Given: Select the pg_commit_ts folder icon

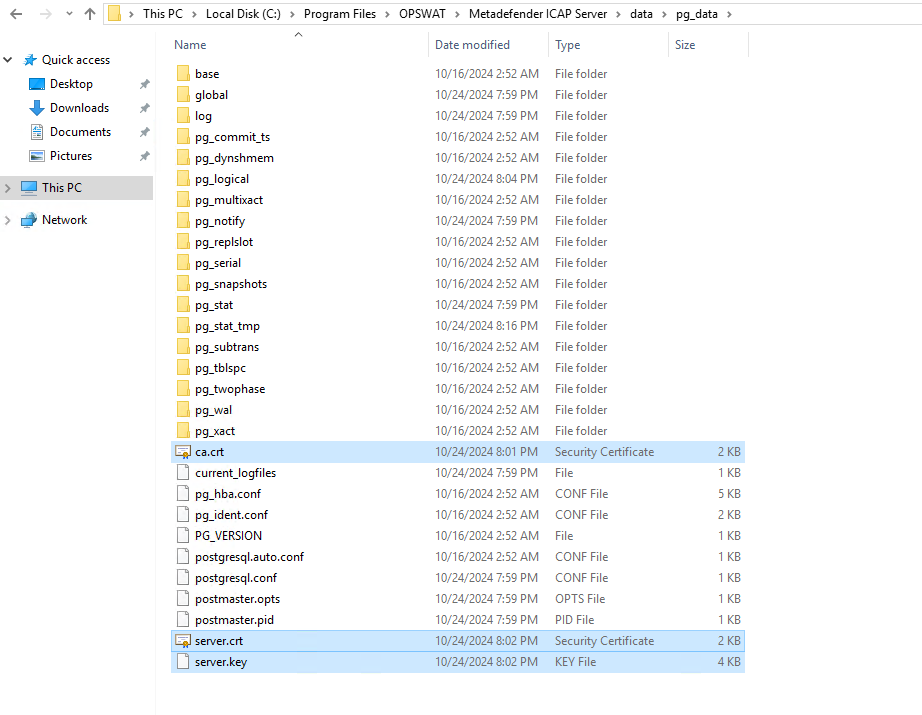Looking at the screenshot, I should [183, 136].
